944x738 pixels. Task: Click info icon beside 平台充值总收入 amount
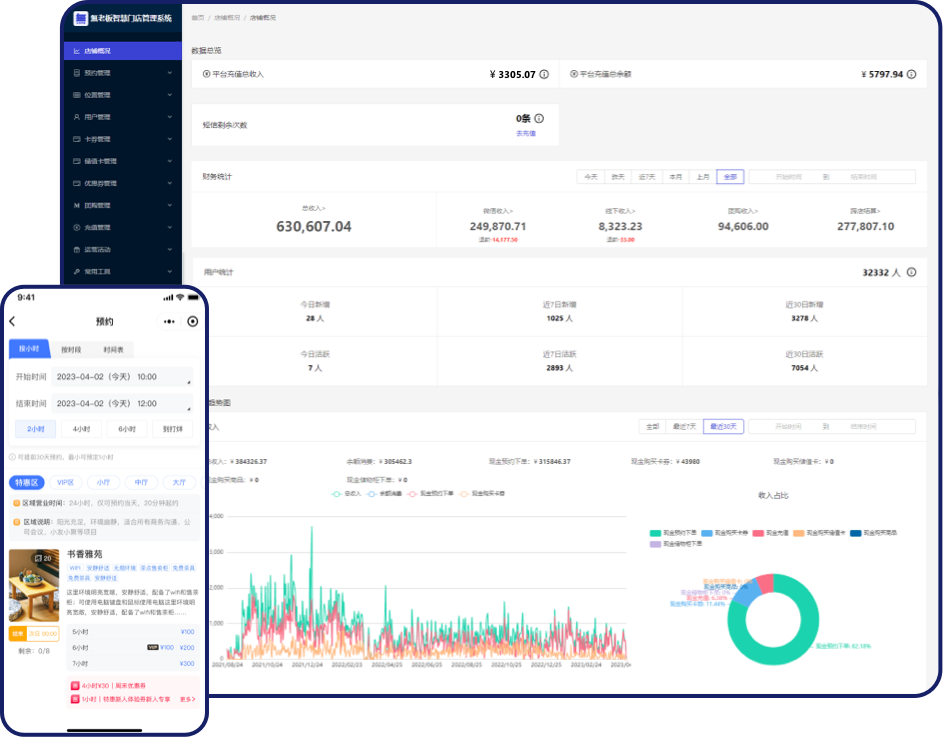click(x=544, y=74)
